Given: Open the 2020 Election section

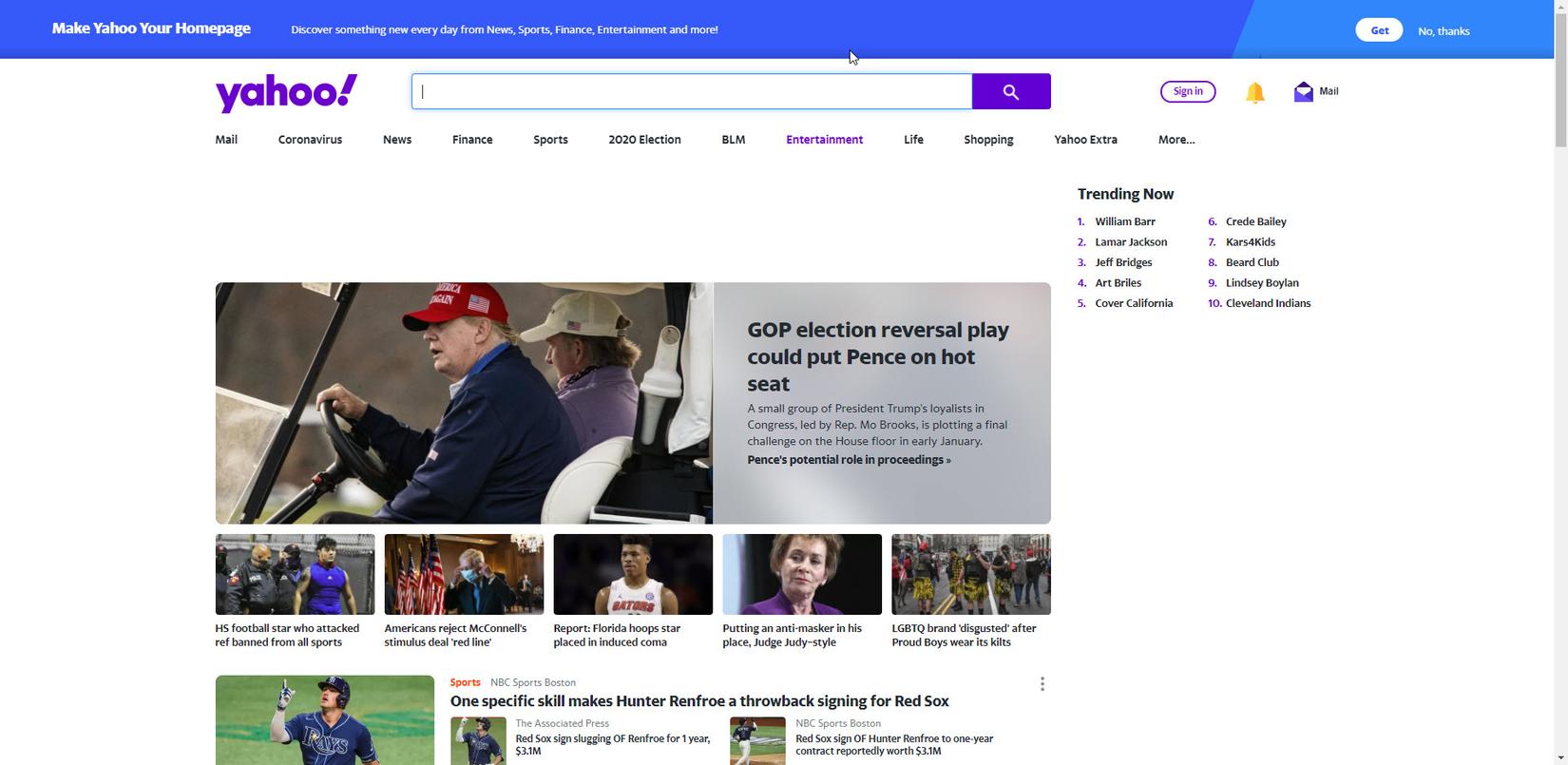Looking at the screenshot, I should pos(644,140).
